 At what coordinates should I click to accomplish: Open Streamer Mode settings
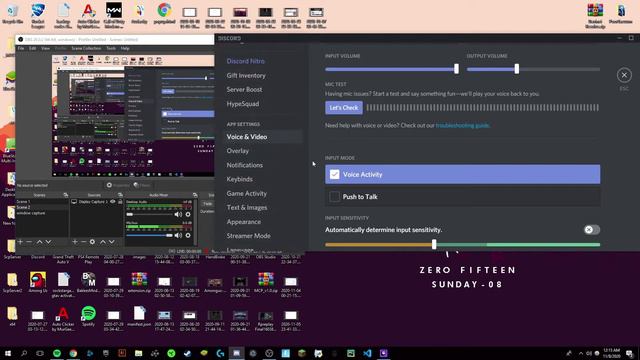248,236
